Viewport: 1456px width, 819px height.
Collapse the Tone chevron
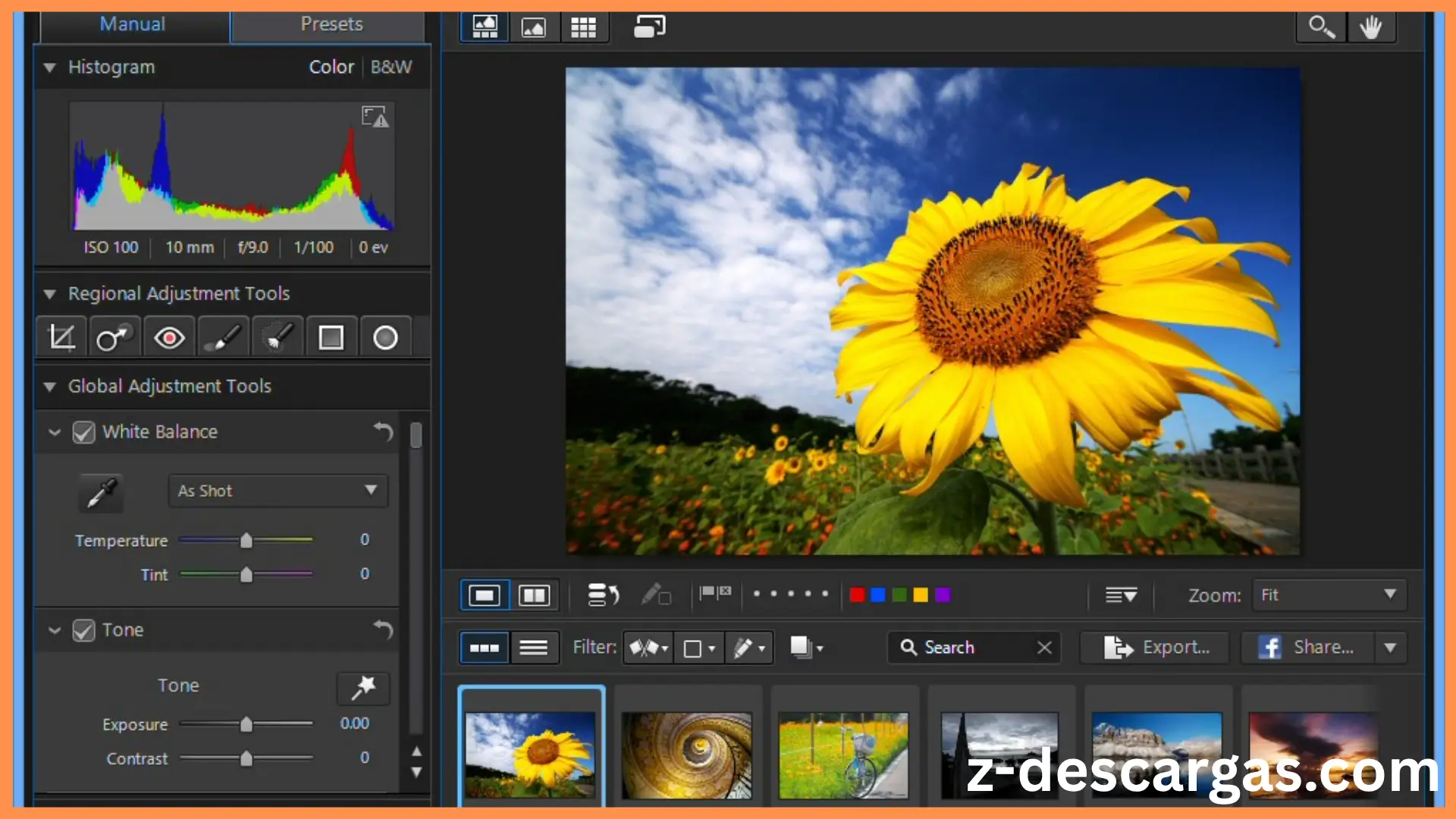tap(55, 630)
